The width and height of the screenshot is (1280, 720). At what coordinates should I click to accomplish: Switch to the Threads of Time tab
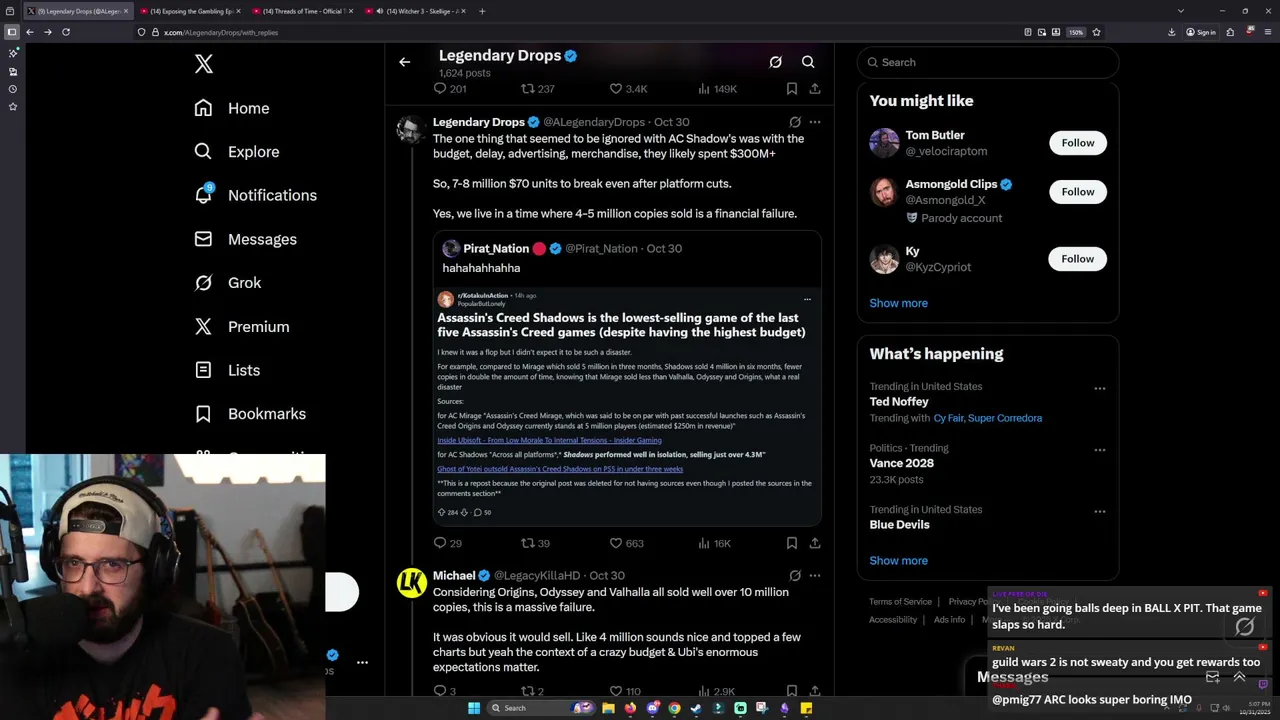pyautogui.click(x=301, y=11)
